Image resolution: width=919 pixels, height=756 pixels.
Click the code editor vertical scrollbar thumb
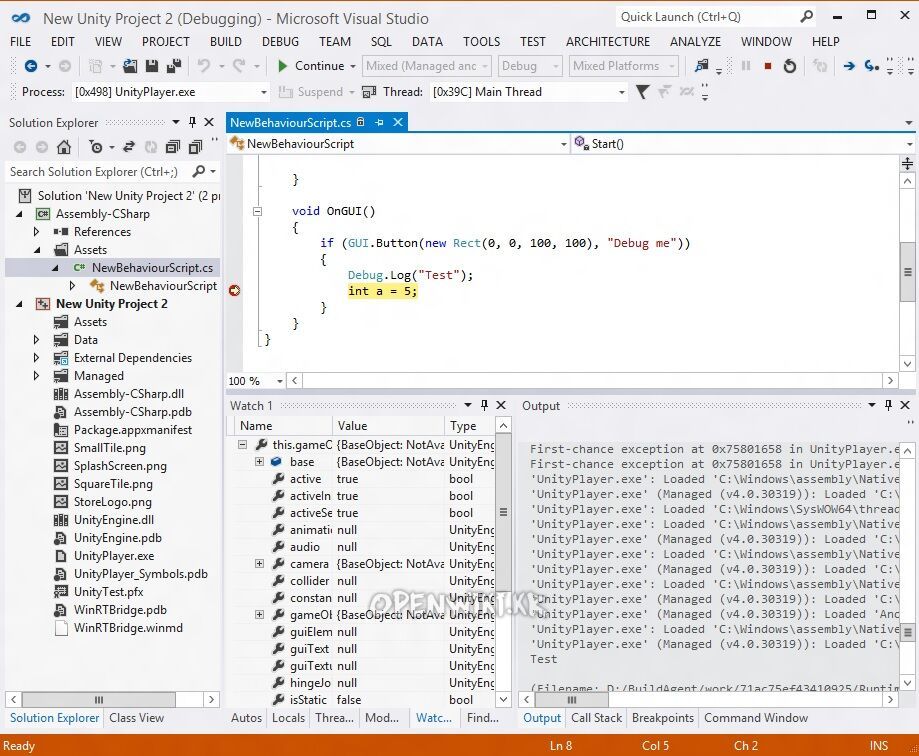pyautogui.click(x=907, y=272)
